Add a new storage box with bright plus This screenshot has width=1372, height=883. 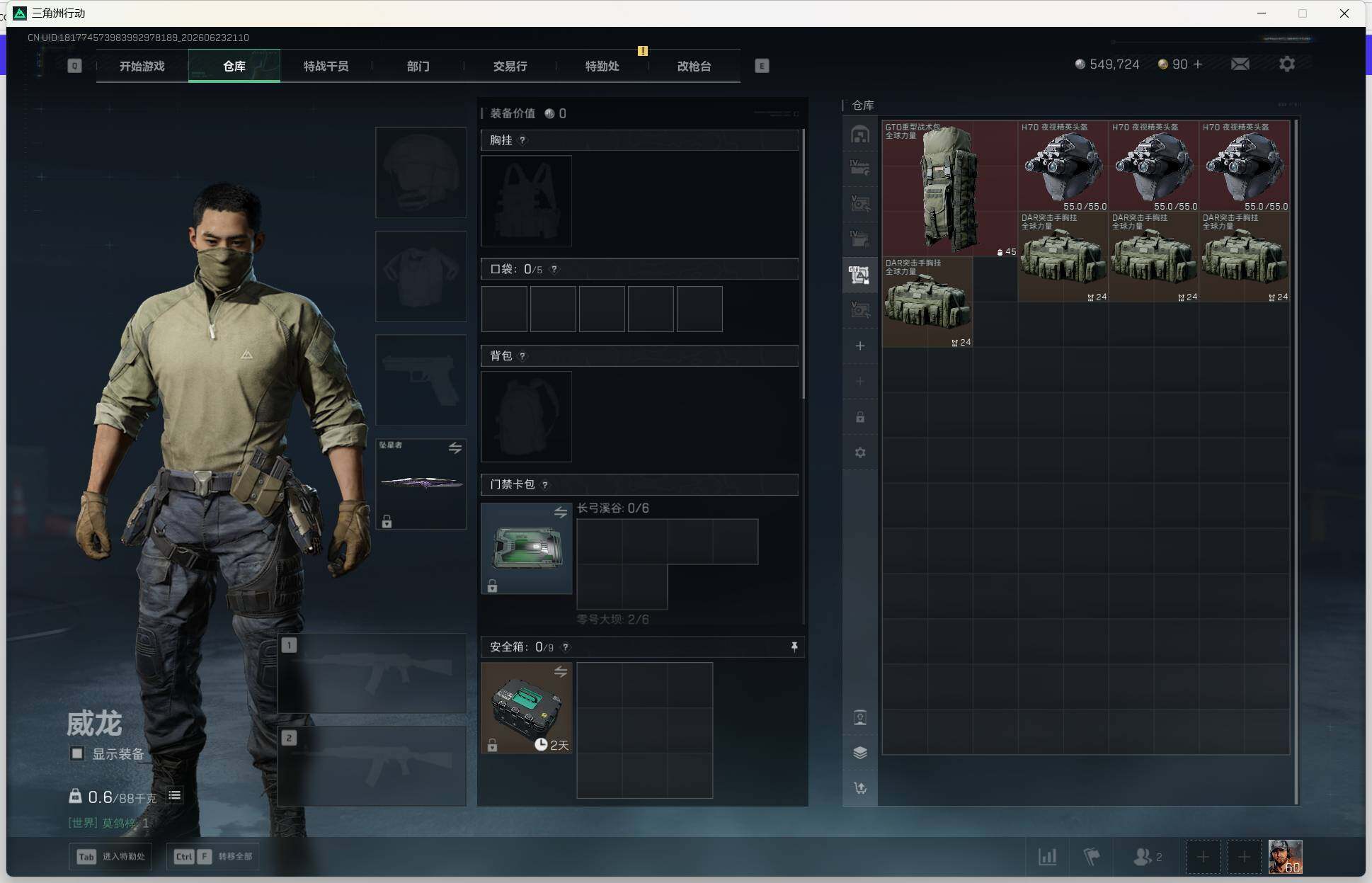pyautogui.click(x=860, y=346)
